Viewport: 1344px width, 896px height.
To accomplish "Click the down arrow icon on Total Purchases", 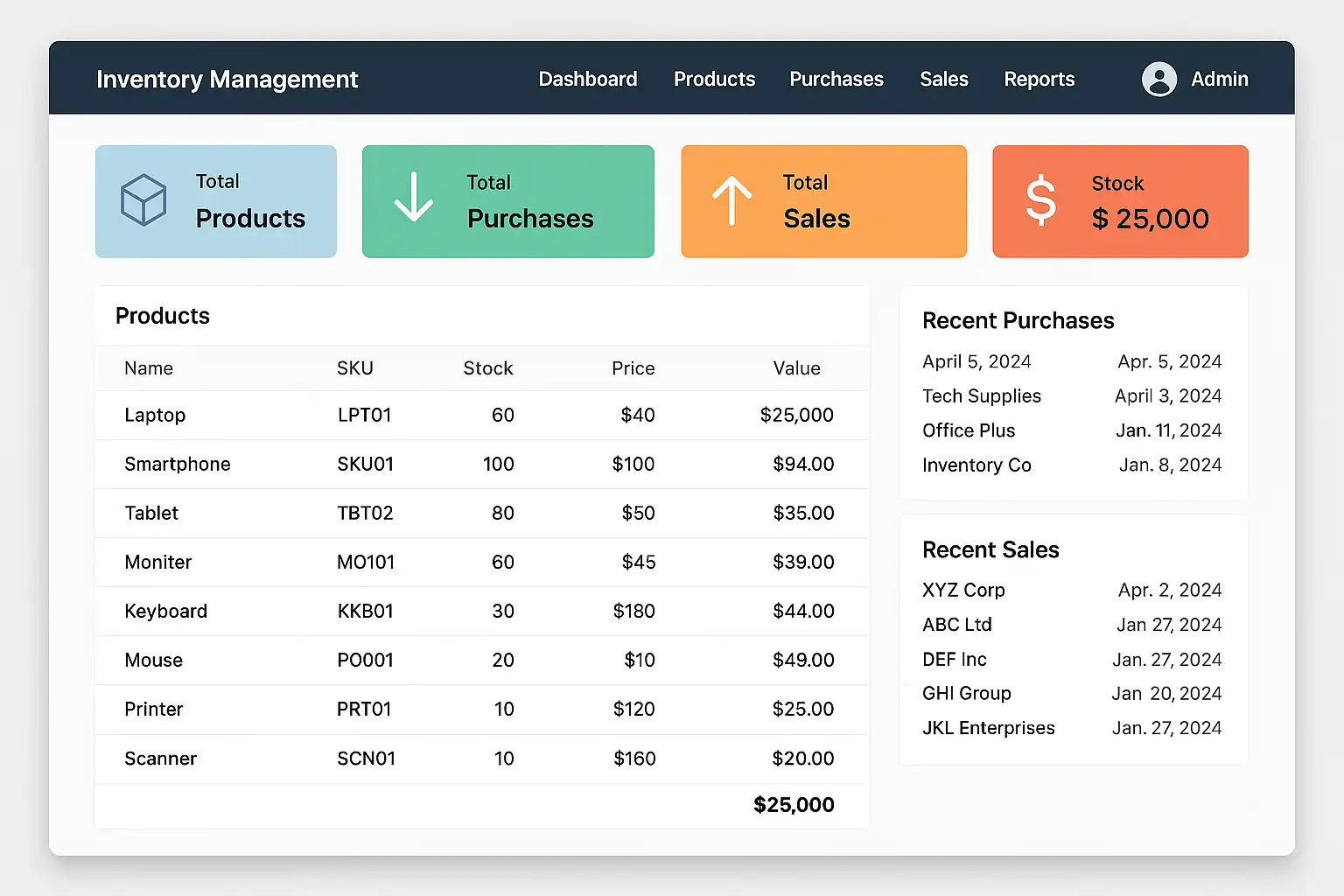I will 413,198.
